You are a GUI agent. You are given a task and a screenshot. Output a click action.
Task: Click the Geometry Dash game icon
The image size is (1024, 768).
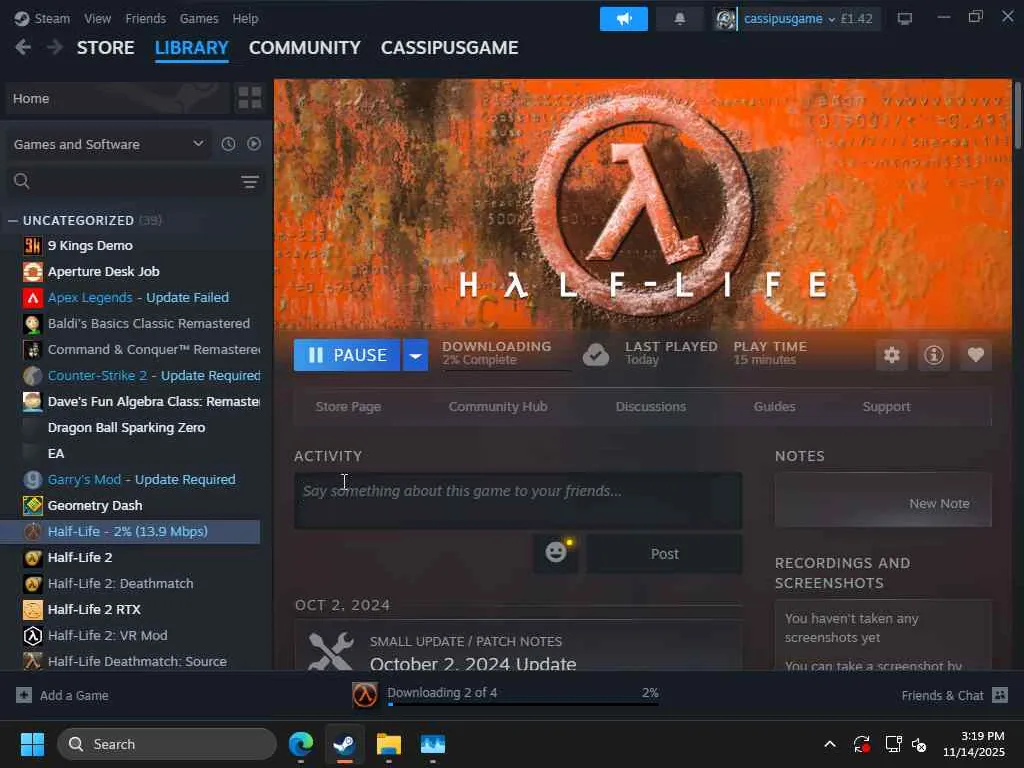coord(33,505)
